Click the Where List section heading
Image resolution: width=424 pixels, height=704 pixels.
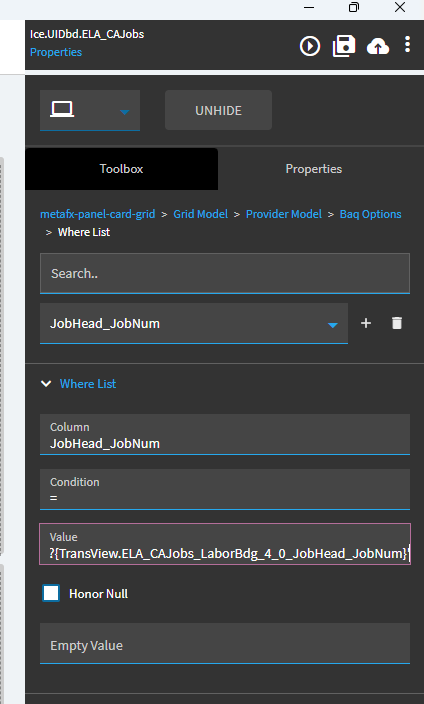click(88, 383)
